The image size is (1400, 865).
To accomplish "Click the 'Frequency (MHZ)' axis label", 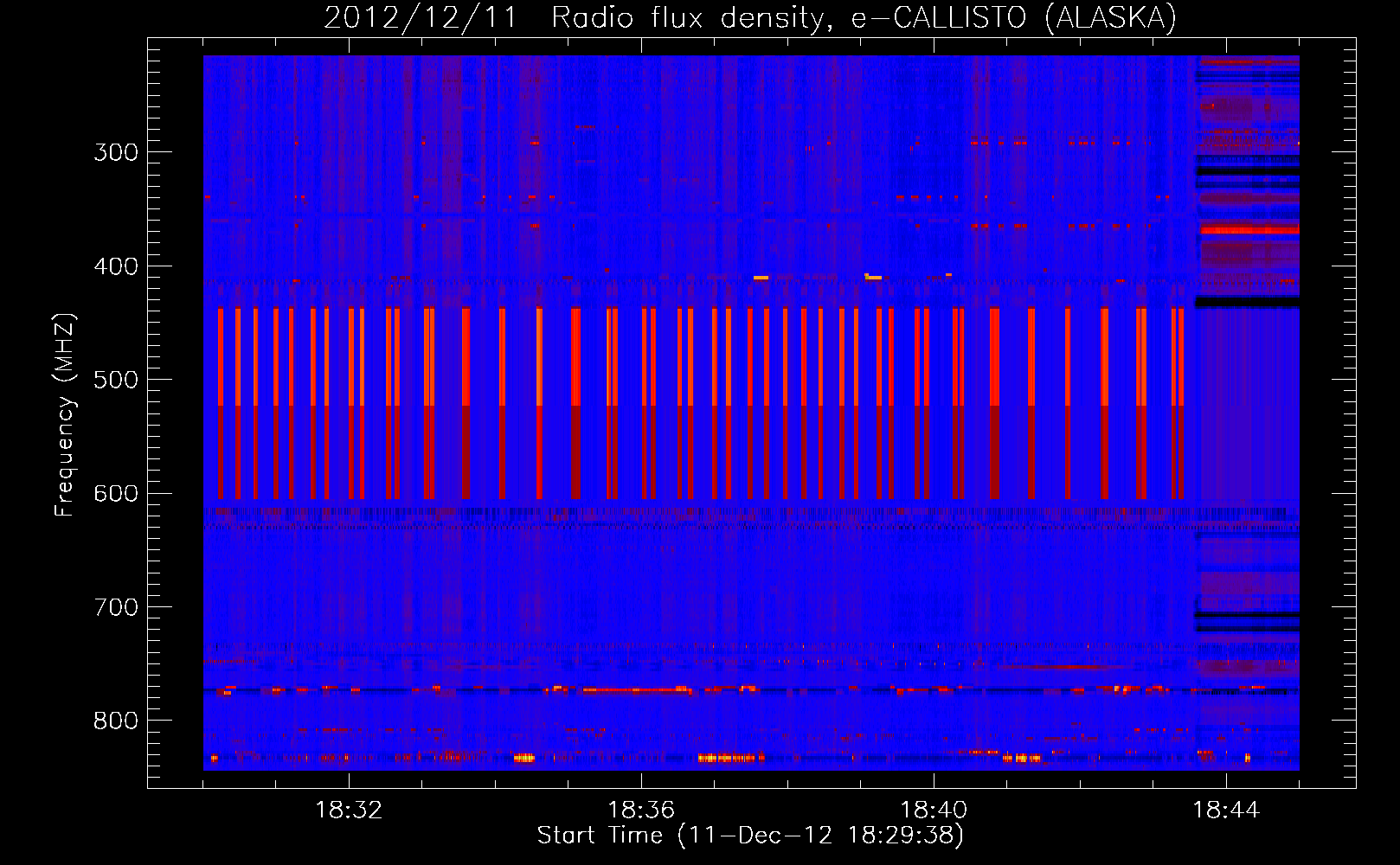I will pos(65,414).
